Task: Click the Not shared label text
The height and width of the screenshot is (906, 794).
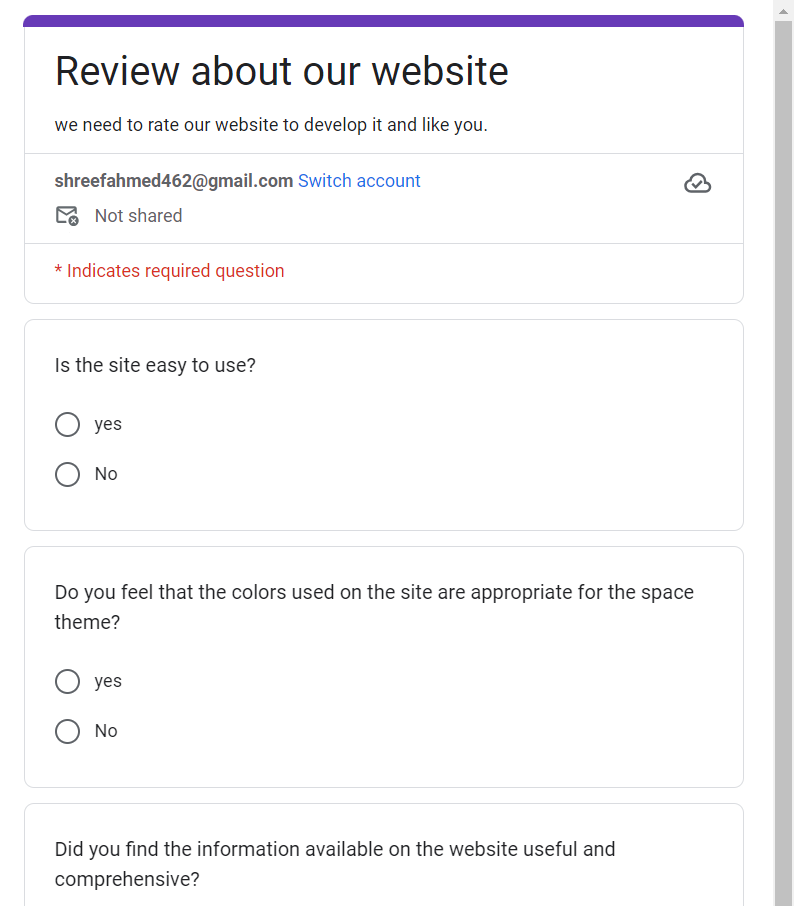Action: point(139,216)
